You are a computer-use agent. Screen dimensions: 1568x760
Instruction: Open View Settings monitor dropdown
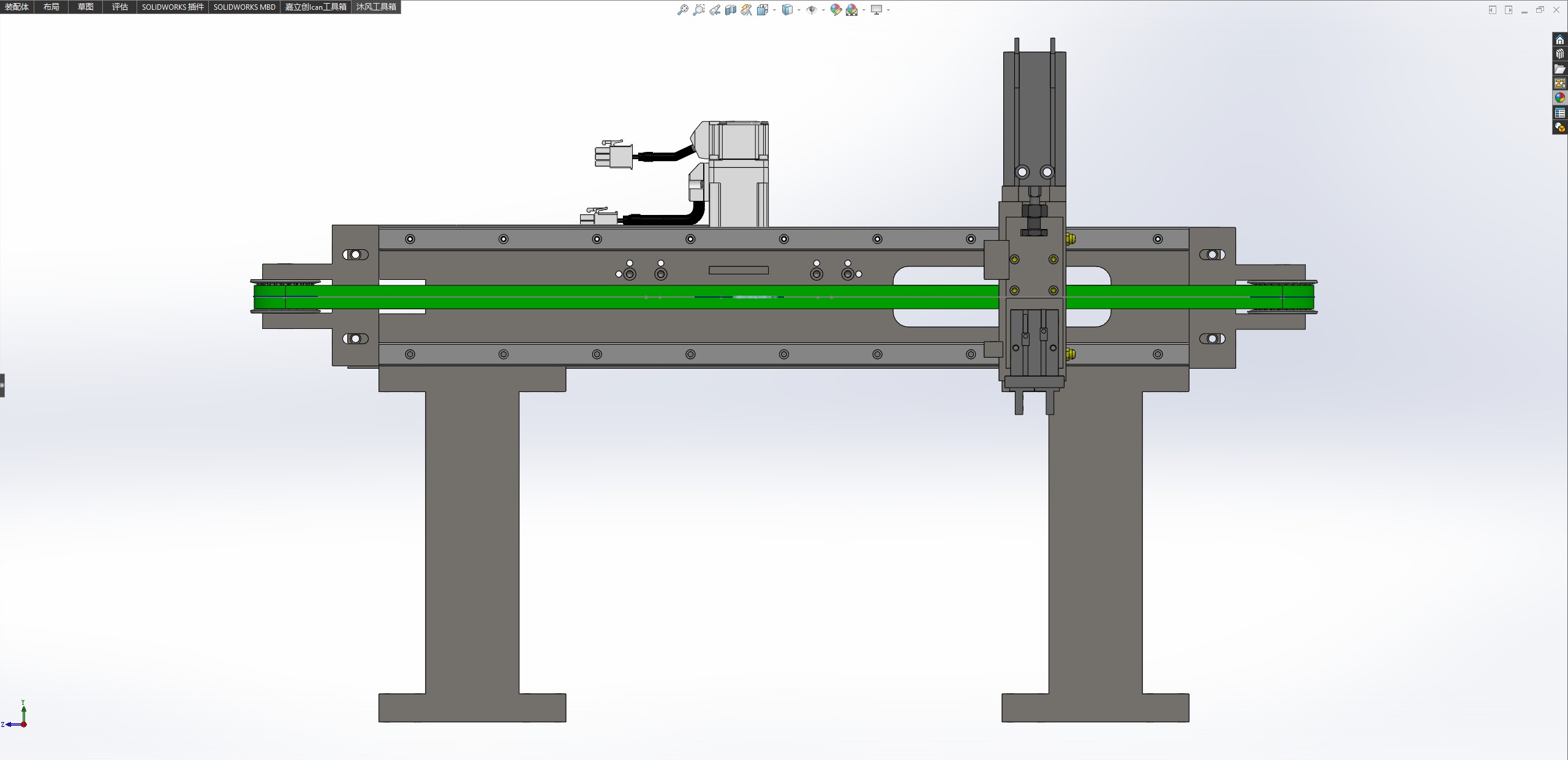[x=888, y=10]
